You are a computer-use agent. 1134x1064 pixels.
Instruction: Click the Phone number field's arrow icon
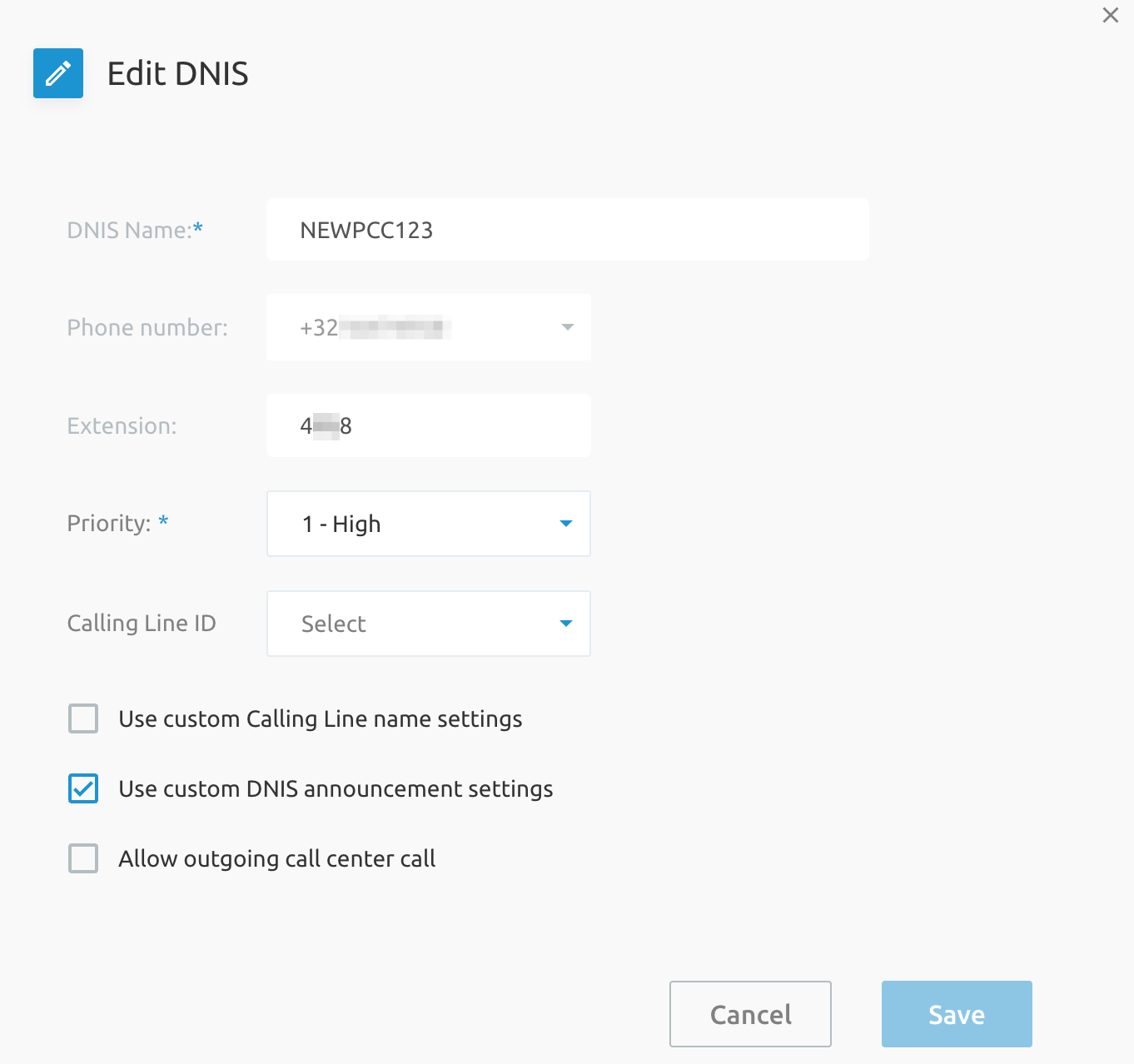567,327
